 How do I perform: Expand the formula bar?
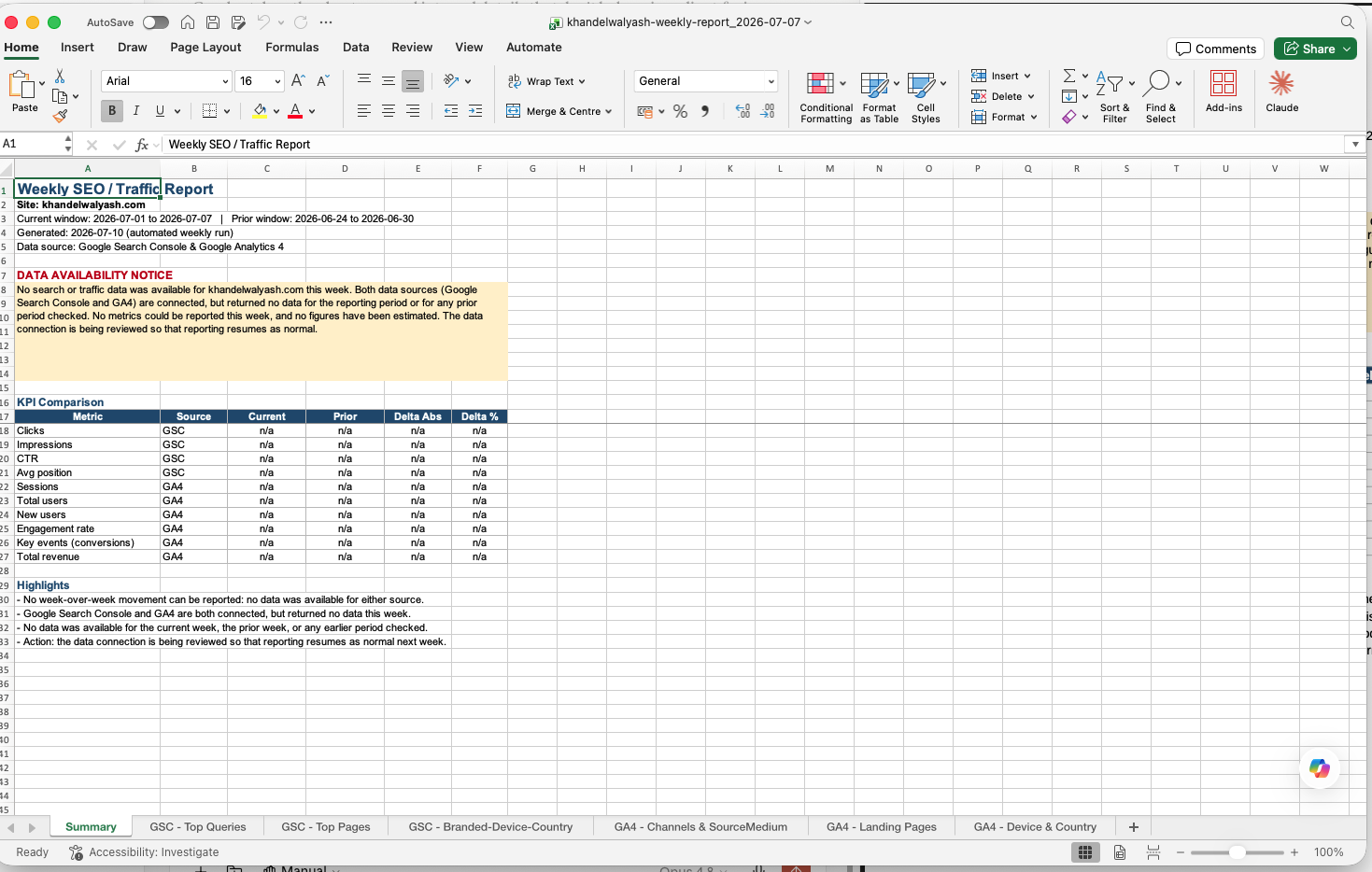tap(1355, 144)
